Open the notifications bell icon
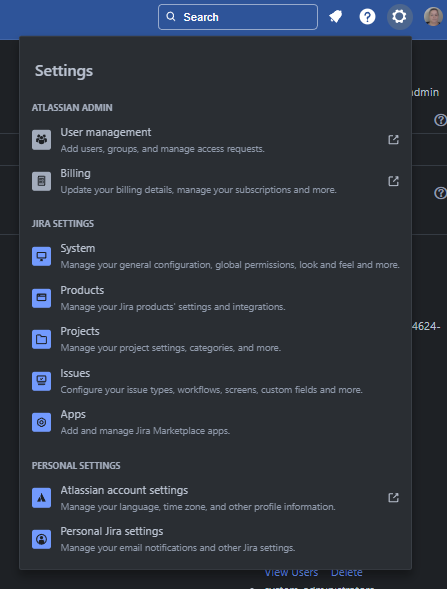This screenshot has width=447, height=589. pyautogui.click(x=335, y=17)
